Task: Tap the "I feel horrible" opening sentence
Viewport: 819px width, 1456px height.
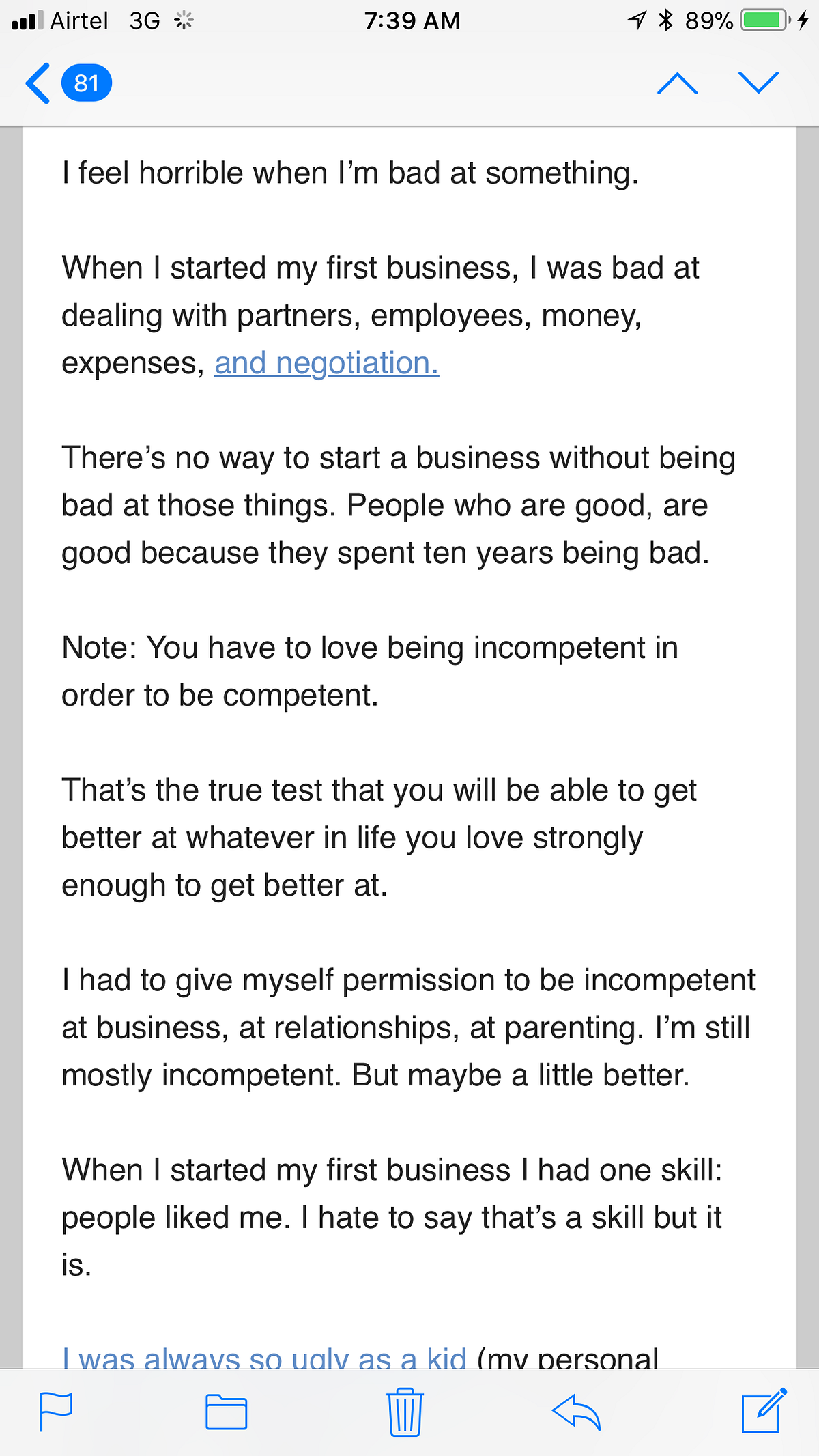Action: pyautogui.click(x=350, y=173)
